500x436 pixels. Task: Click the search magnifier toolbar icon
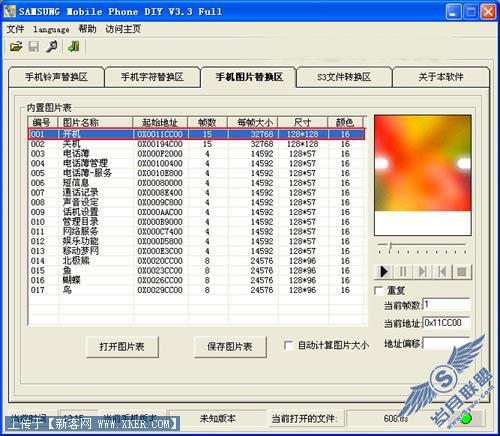pyautogui.click(x=52, y=46)
